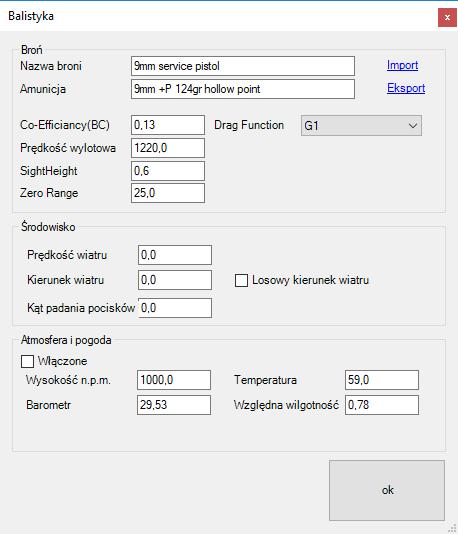Edit the Temperatura field
Image resolution: width=458 pixels, height=534 pixels.
(x=382, y=380)
